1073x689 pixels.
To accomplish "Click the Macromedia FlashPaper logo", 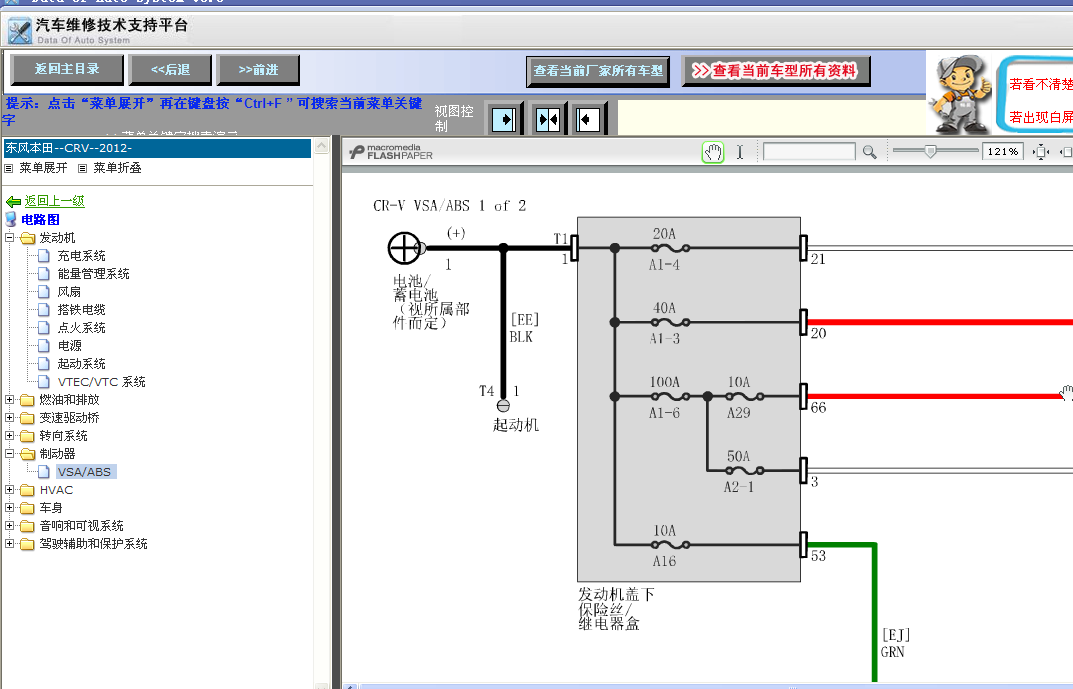I will click(x=391, y=152).
